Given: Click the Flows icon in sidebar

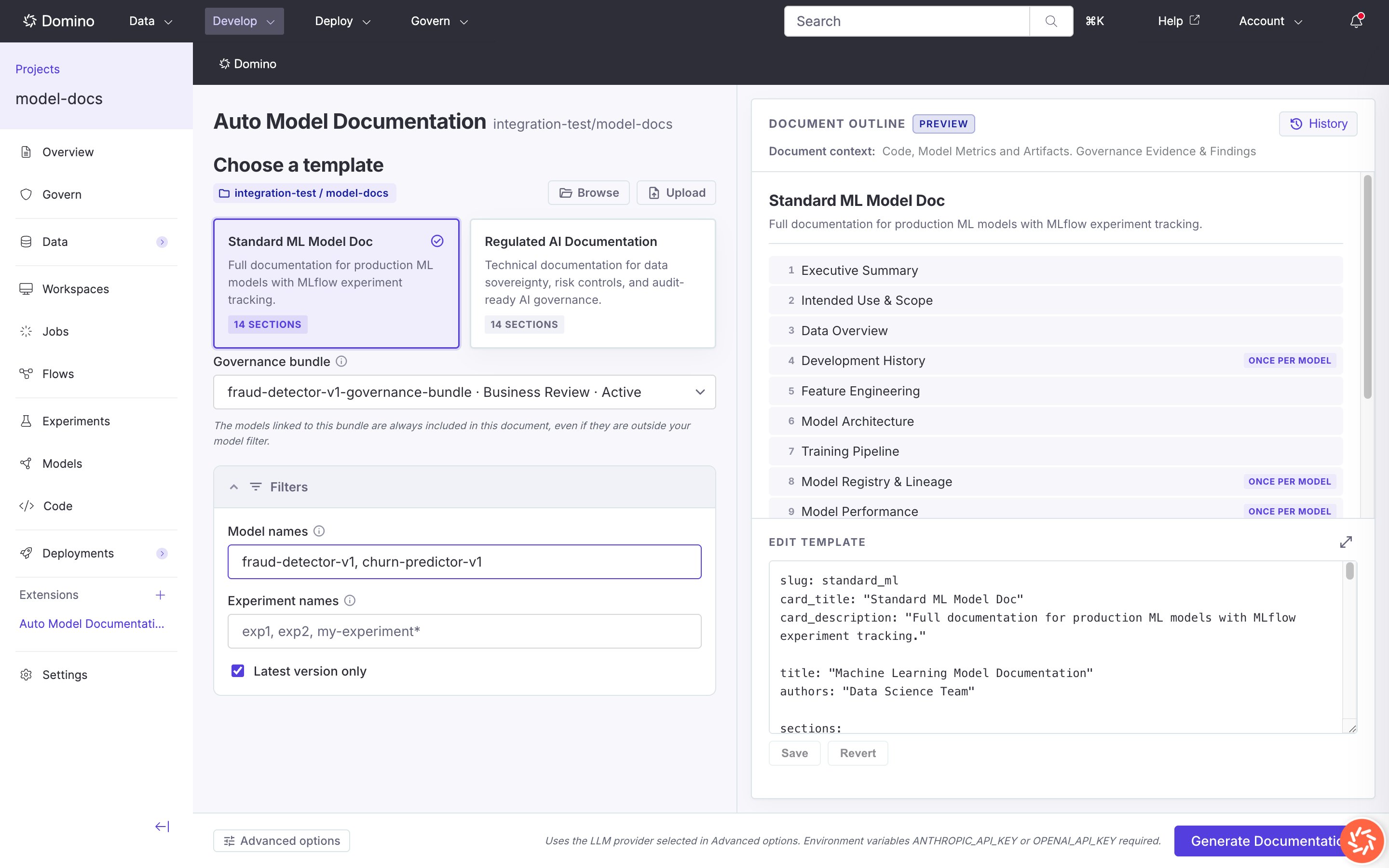Looking at the screenshot, I should 26,374.
